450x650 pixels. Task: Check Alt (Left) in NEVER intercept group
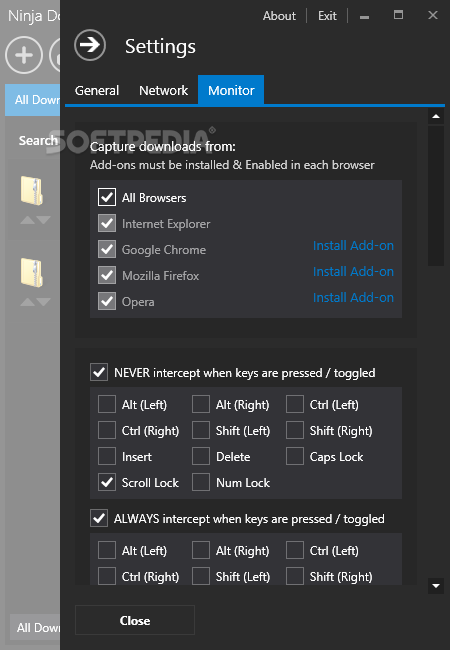(107, 404)
